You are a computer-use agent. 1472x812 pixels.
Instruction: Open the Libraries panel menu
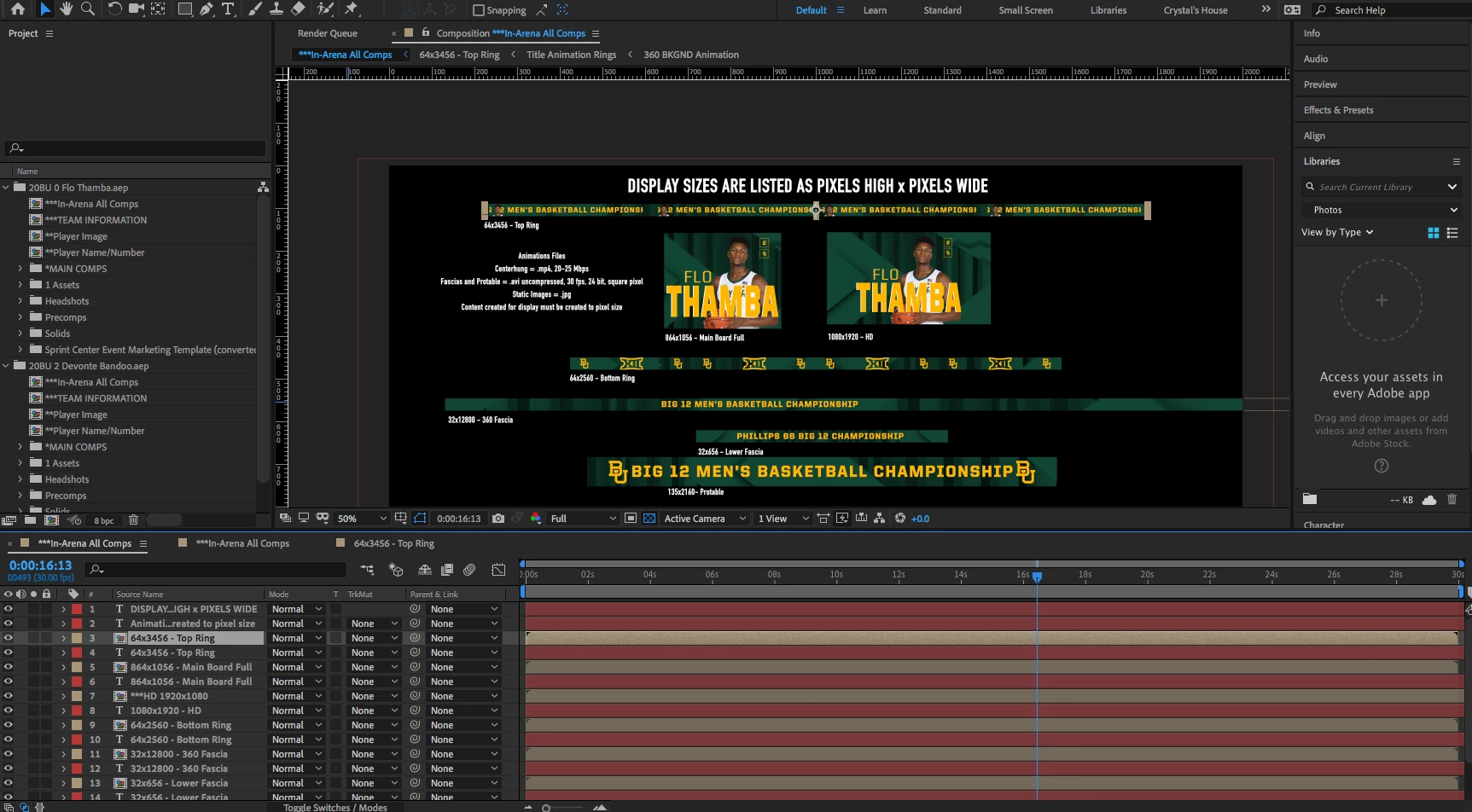[1457, 161]
